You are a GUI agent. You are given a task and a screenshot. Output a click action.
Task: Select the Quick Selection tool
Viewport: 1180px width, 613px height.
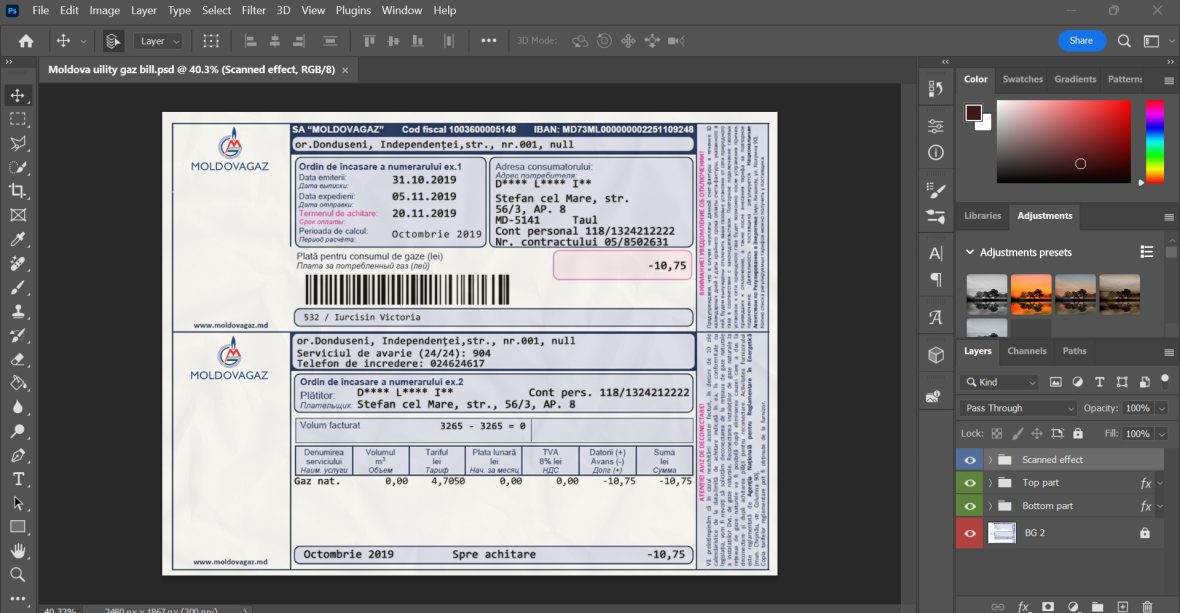(17, 167)
